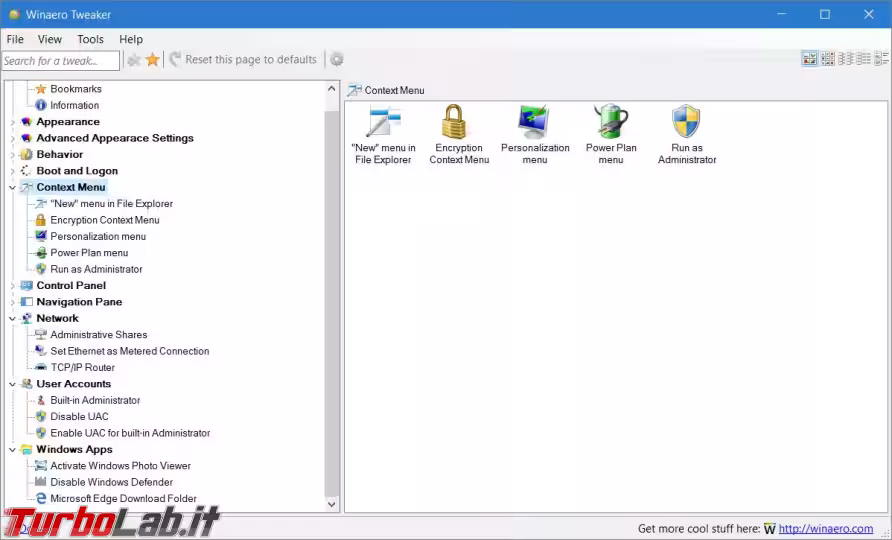Viewport: 892px width, 540px height.
Task: Select Set Ethernet as Metered Connection
Action: click(130, 351)
